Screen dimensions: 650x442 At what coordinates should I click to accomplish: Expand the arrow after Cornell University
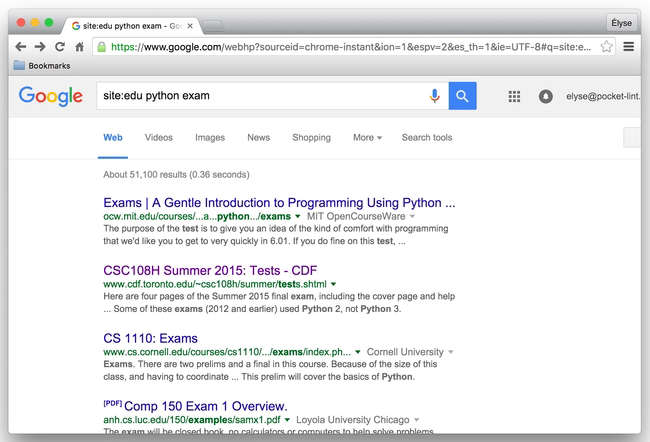[451, 352]
